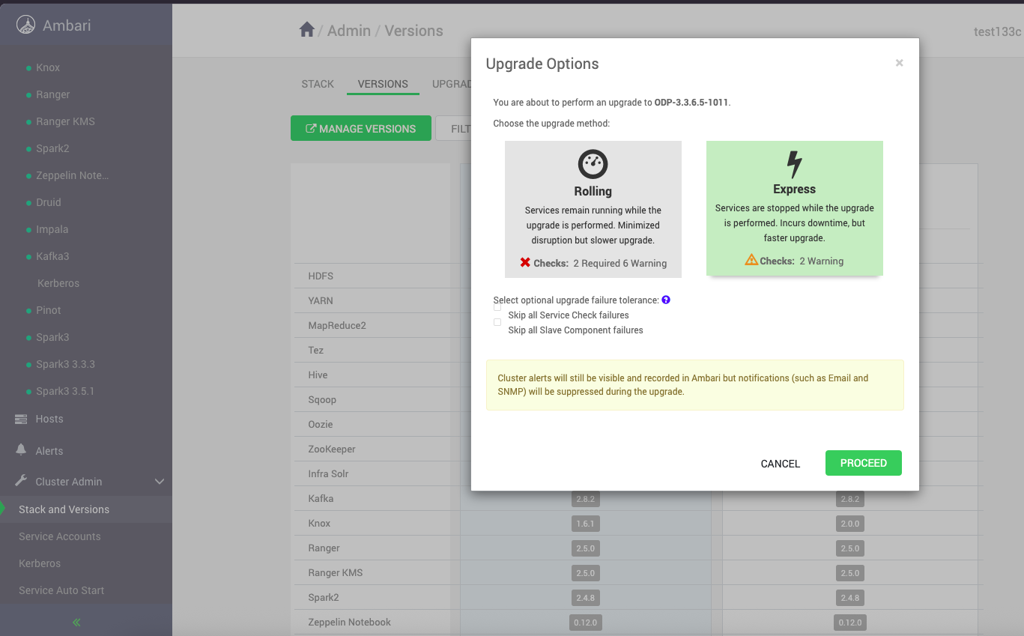Click the orange warning icon under Express

point(751,260)
